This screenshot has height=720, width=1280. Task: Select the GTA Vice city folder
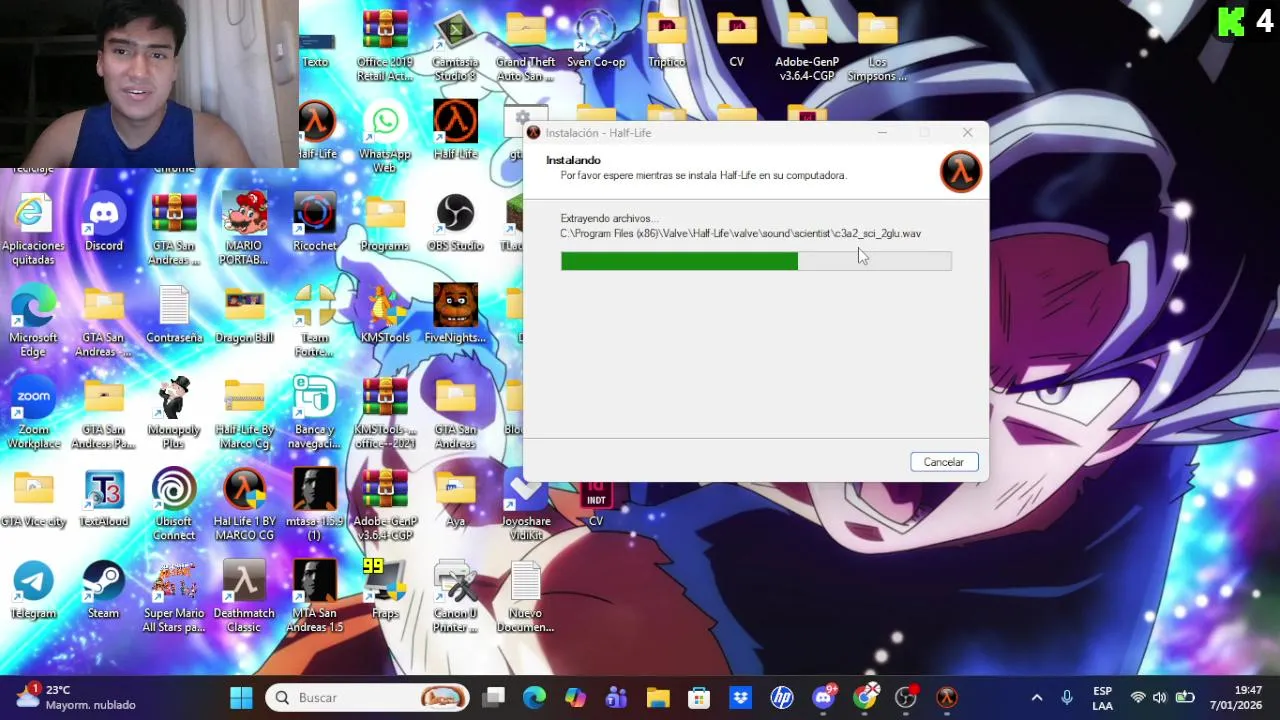pos(33,500)
